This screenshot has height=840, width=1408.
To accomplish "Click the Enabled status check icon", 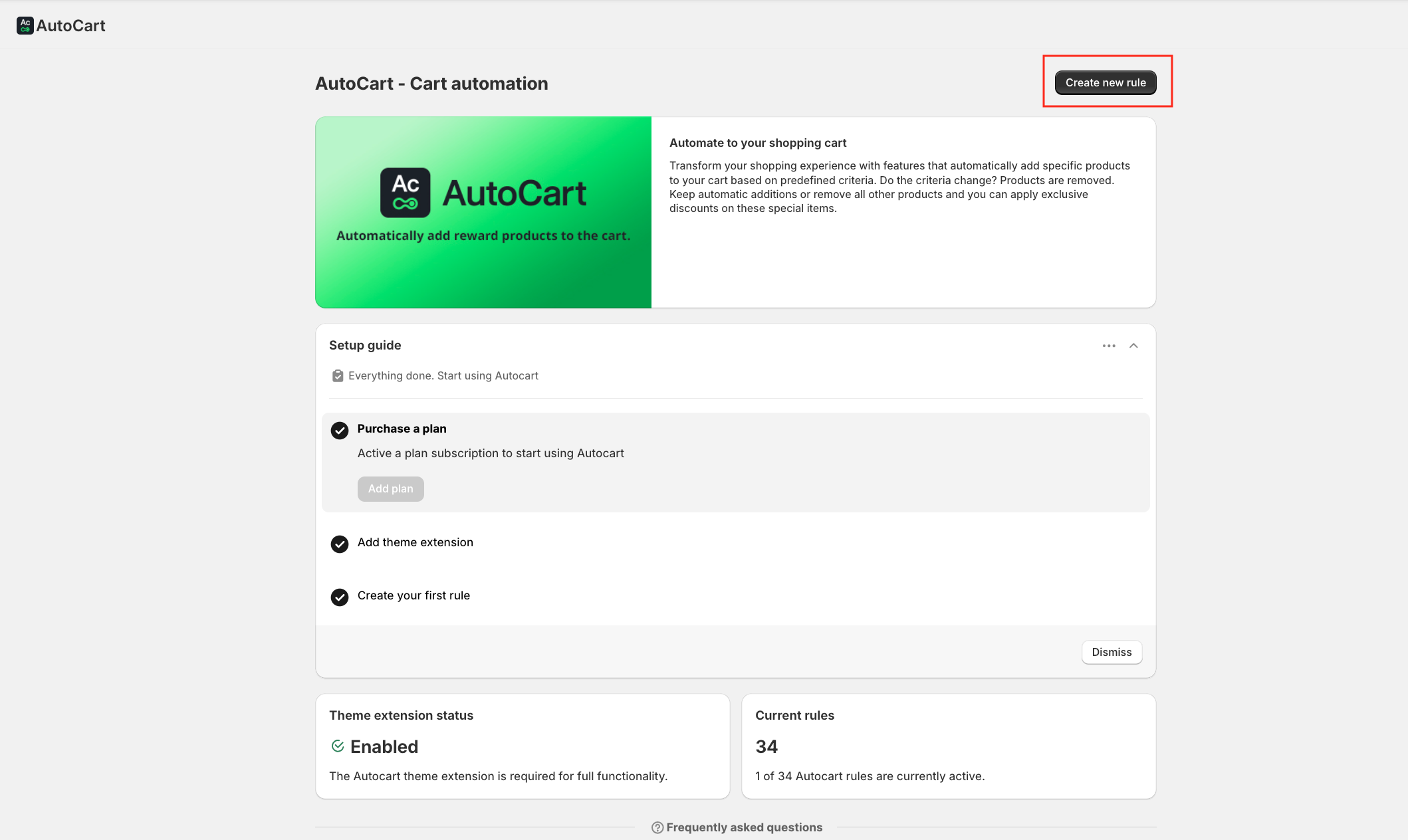I will pos(338,746).
